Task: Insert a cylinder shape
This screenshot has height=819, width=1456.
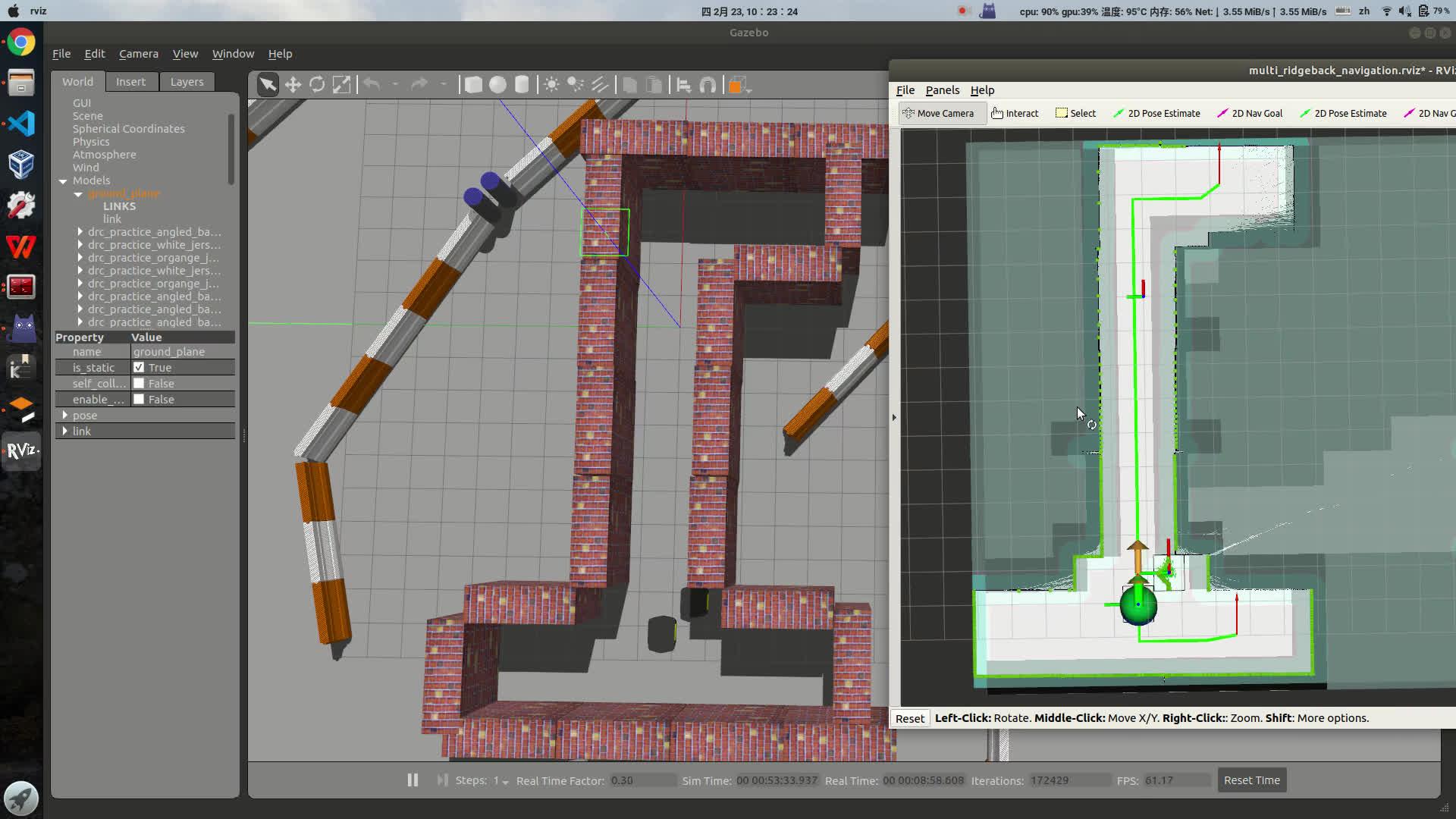Action: 522,85
